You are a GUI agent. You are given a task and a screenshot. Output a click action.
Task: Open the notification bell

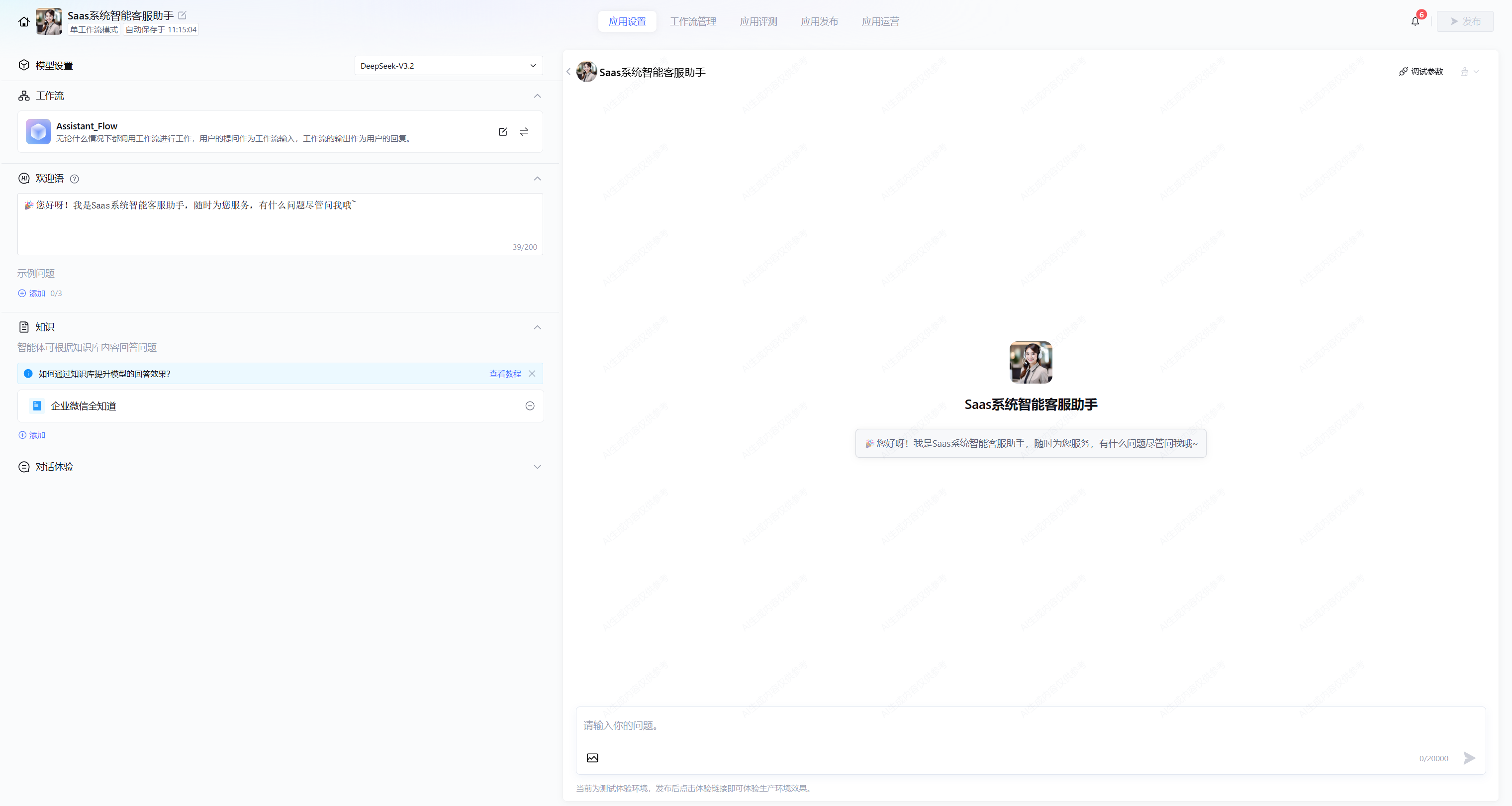coord(1415,22)
